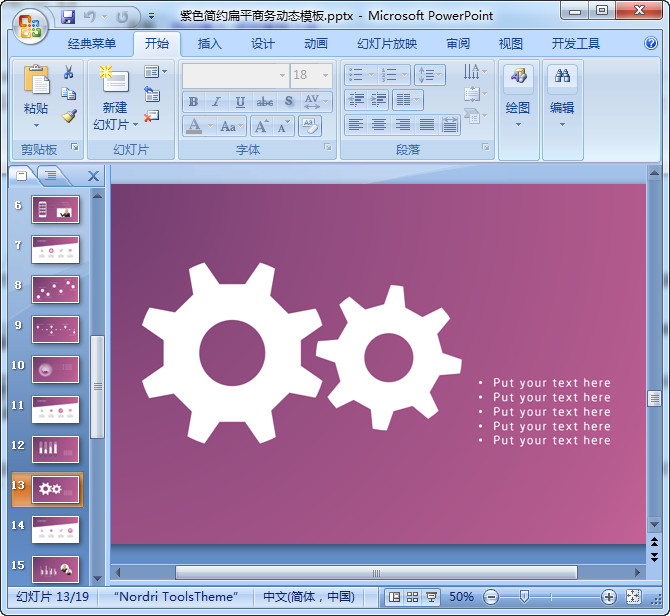
Task: Open PowerPoint help question mark
Action: coord(650,43)
